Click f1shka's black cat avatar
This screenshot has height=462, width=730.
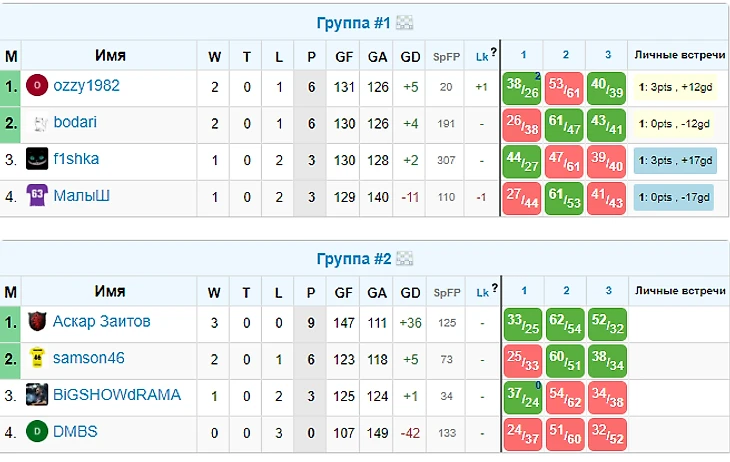pyautogui.click(x=37, y=160)
